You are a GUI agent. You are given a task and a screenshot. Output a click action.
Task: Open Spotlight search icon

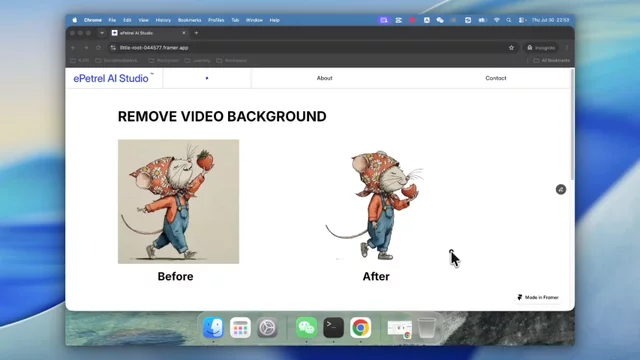point(509,20)
